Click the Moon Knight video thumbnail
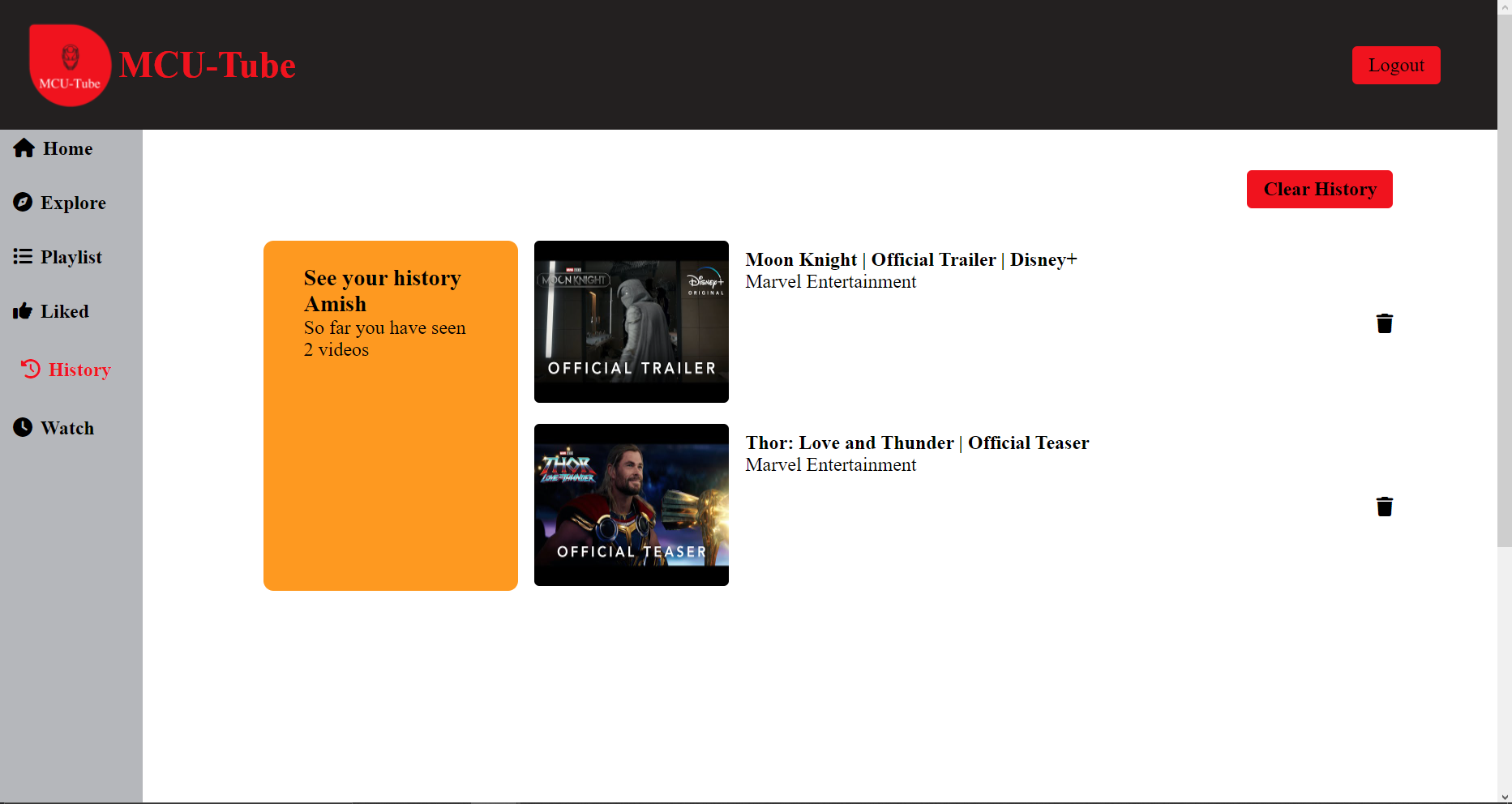 tap(631, 322)
